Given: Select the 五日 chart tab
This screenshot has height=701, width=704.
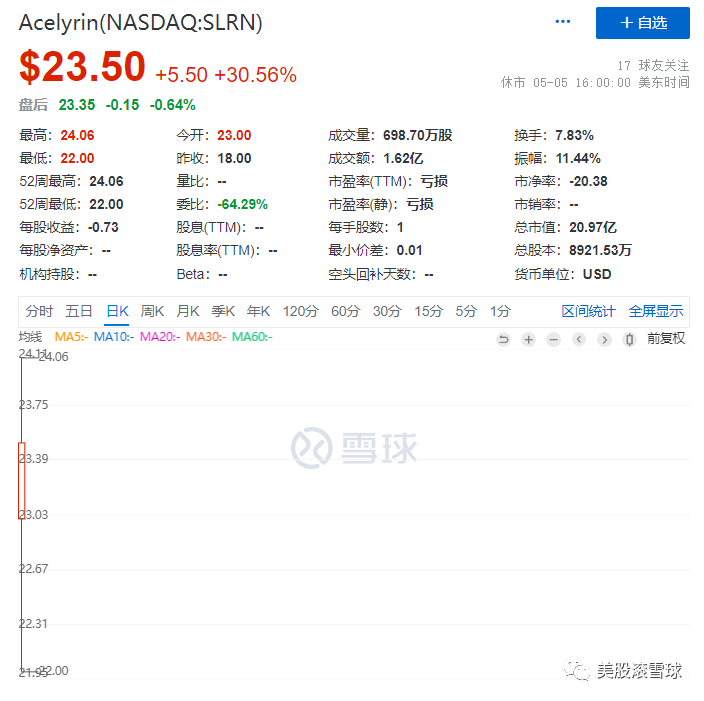Looking at the screenshot, I should [79, 311].
